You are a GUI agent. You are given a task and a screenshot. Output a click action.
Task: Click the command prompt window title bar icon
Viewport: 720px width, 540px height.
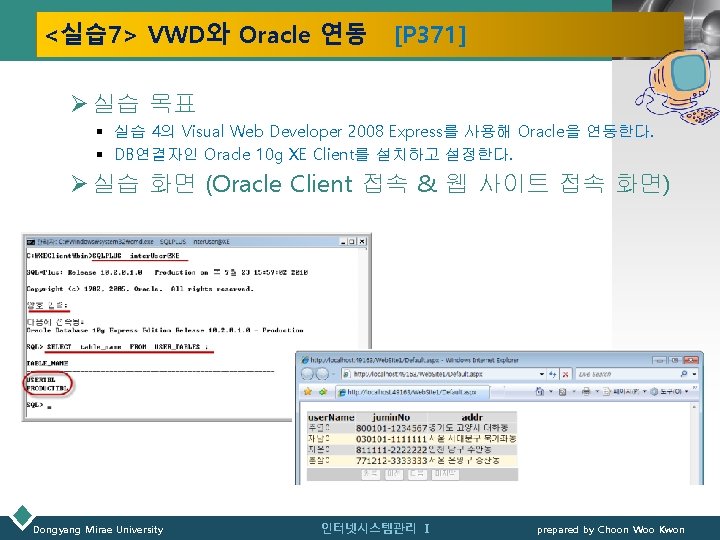coord(31,242)
